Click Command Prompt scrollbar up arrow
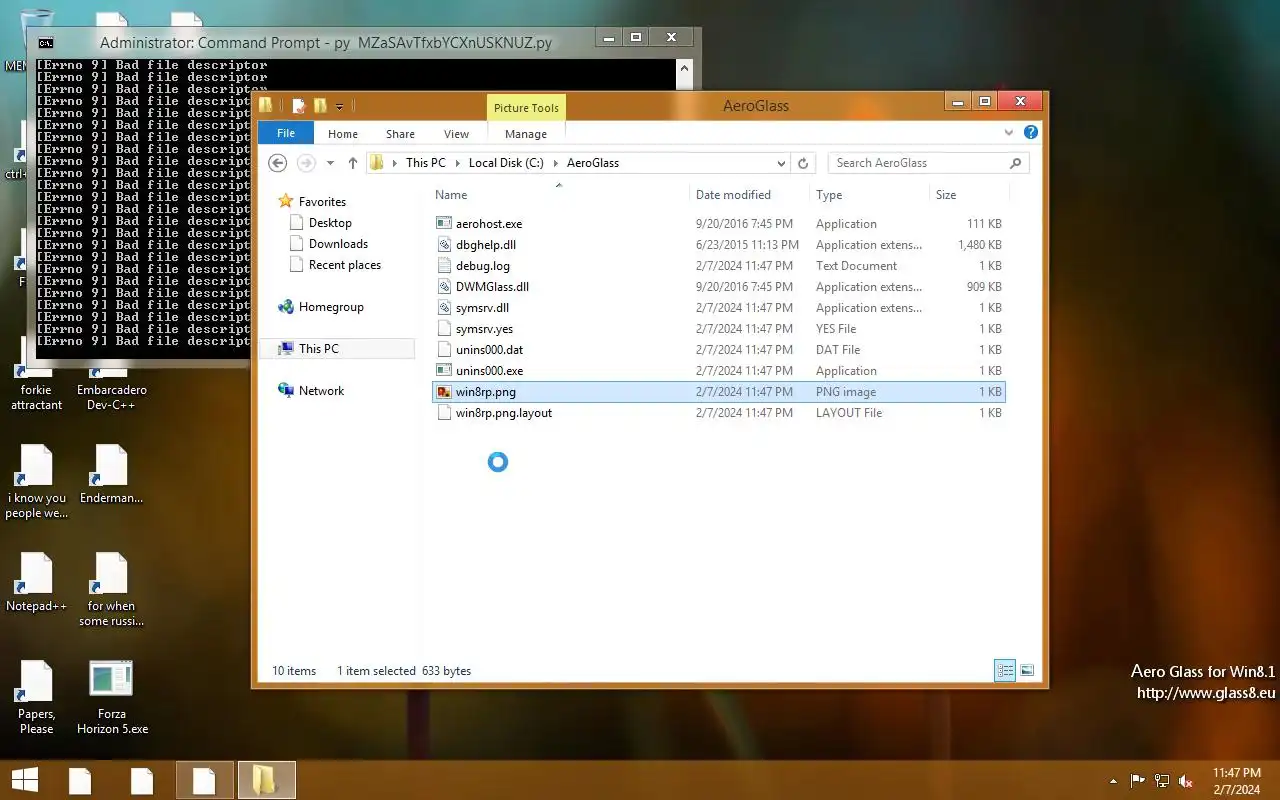The image size is (1280, 800). click(x=685, y=69)
